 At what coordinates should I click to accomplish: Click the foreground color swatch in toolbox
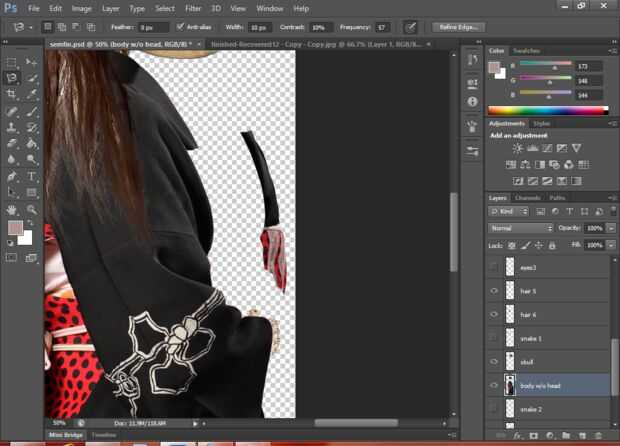[15, 227]
